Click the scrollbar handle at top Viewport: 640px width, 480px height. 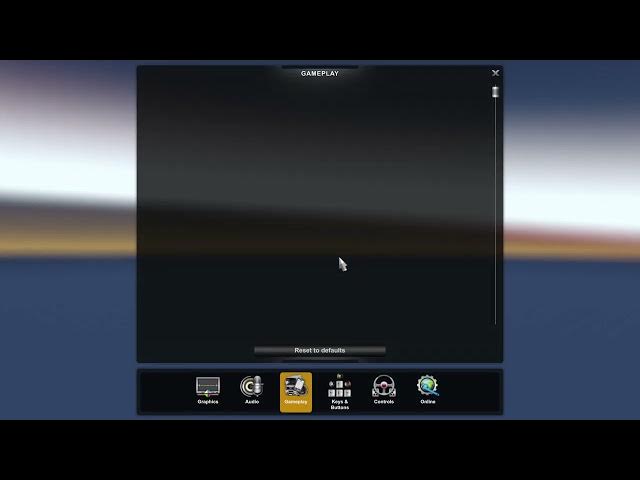(x=495, y=91)
